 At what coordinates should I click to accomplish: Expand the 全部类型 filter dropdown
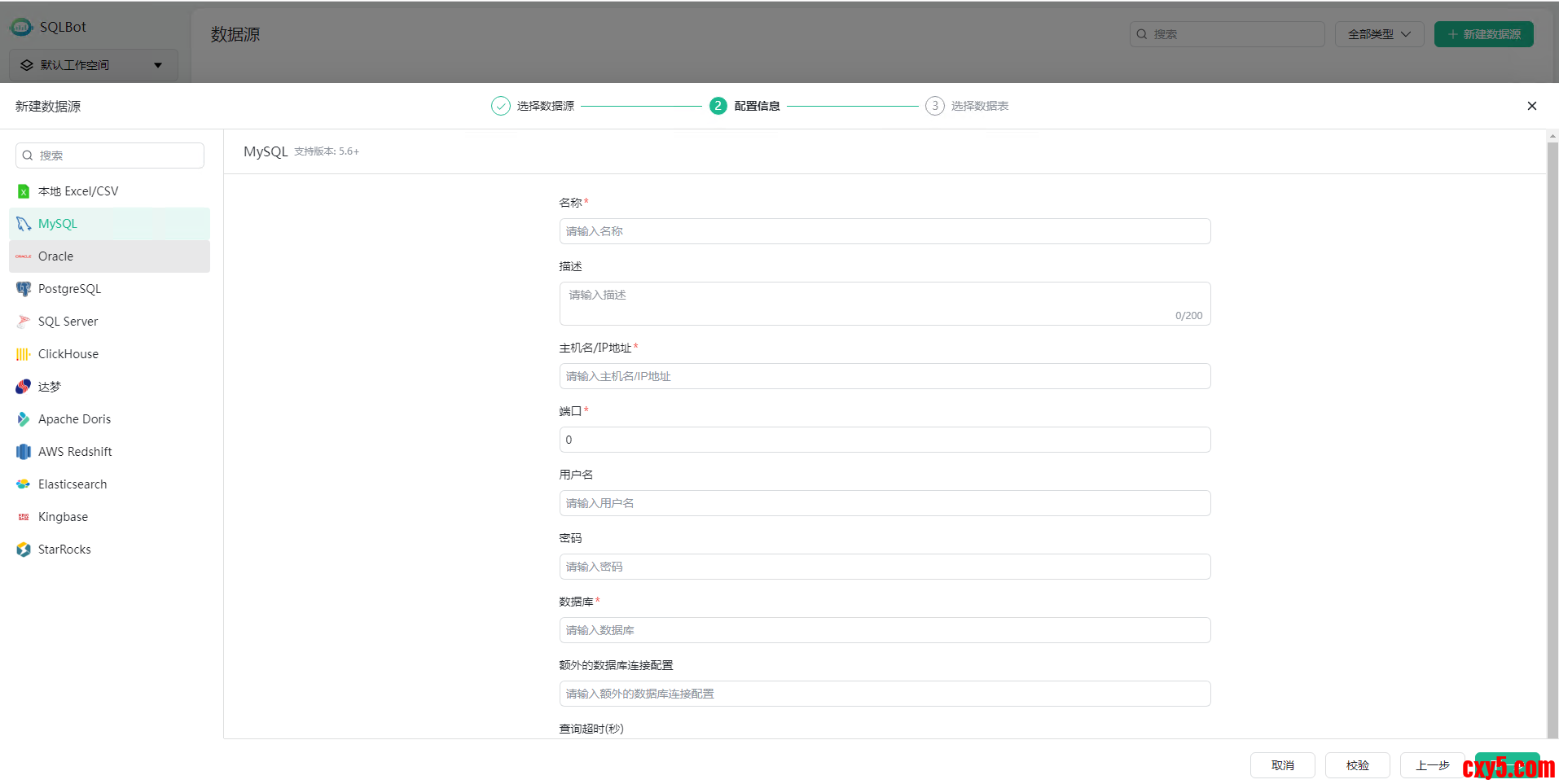[x=1379, y=34]
